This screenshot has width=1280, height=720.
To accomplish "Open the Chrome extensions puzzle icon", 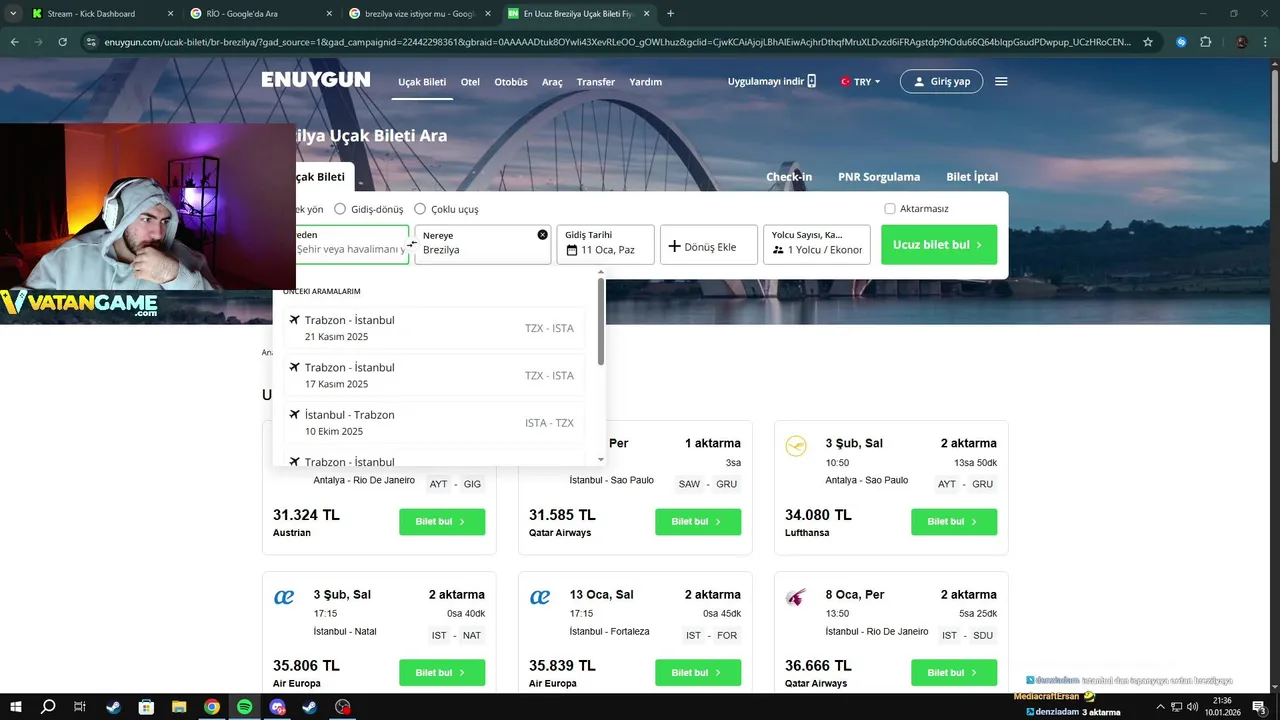I will pyautogui.click(x=1205, y=42).
